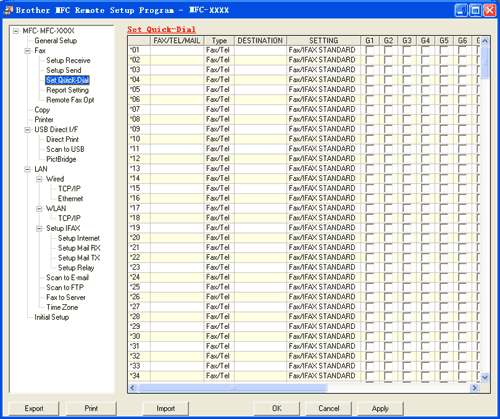Click the scroll down arrow of table

[x=485, y=377]
